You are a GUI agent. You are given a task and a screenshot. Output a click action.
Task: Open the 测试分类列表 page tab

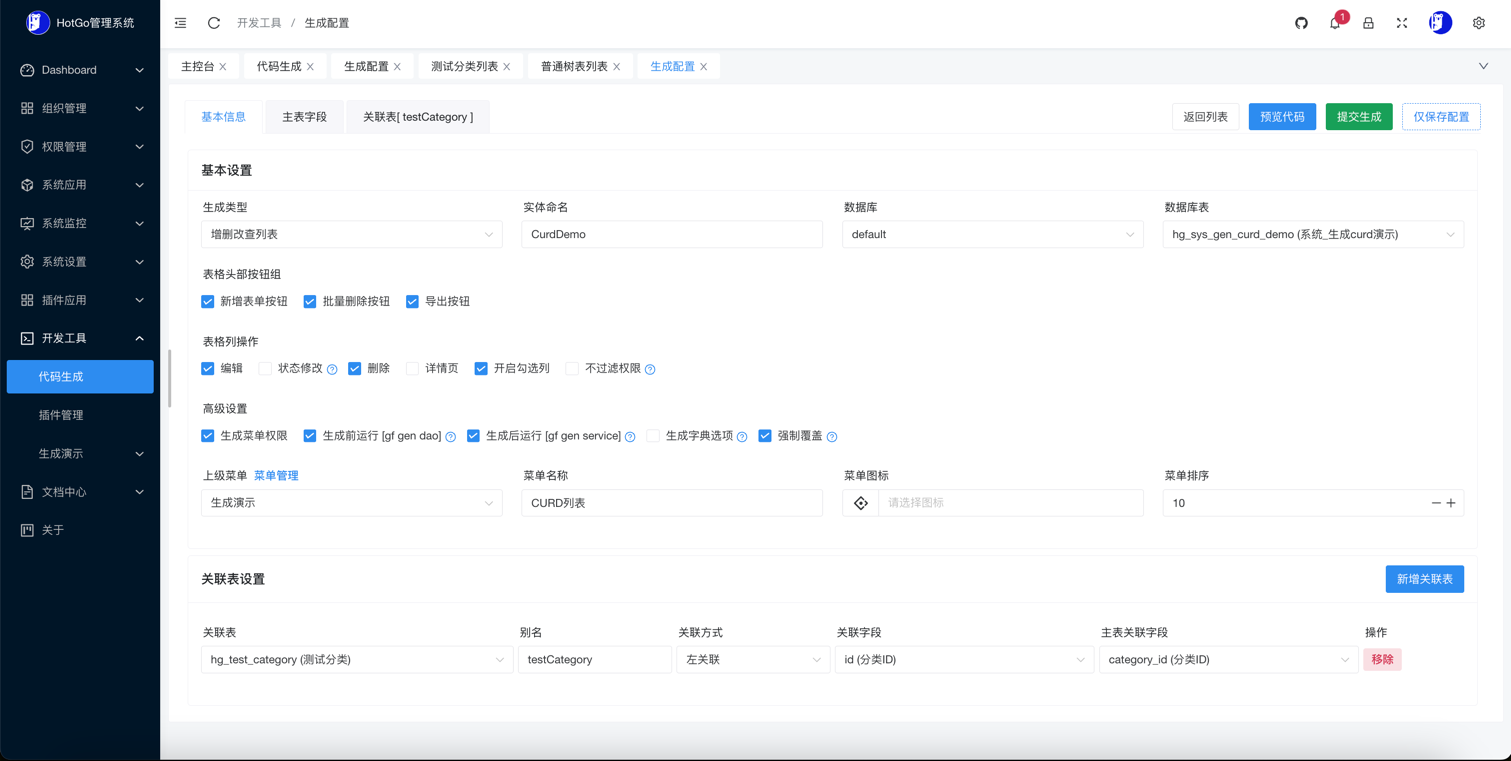pyautogui.click(x=464, y=67)
